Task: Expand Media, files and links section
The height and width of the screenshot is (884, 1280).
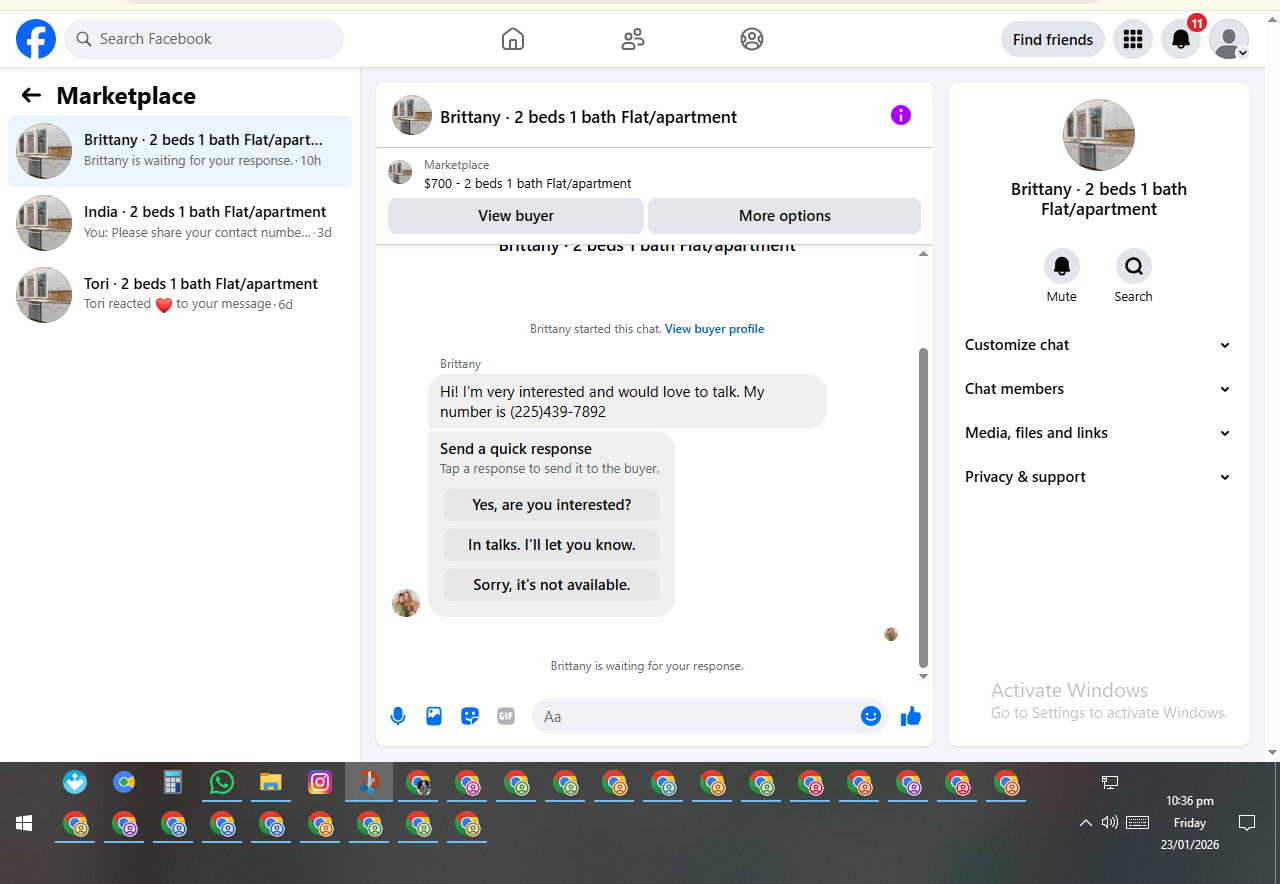Action: pyautogui.click(x=1099, y=433)
